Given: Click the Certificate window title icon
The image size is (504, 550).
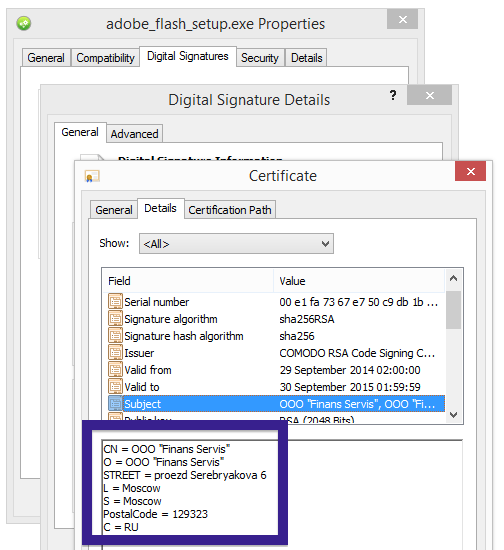Looking at the screenshot, I should [x=92, y=176].
